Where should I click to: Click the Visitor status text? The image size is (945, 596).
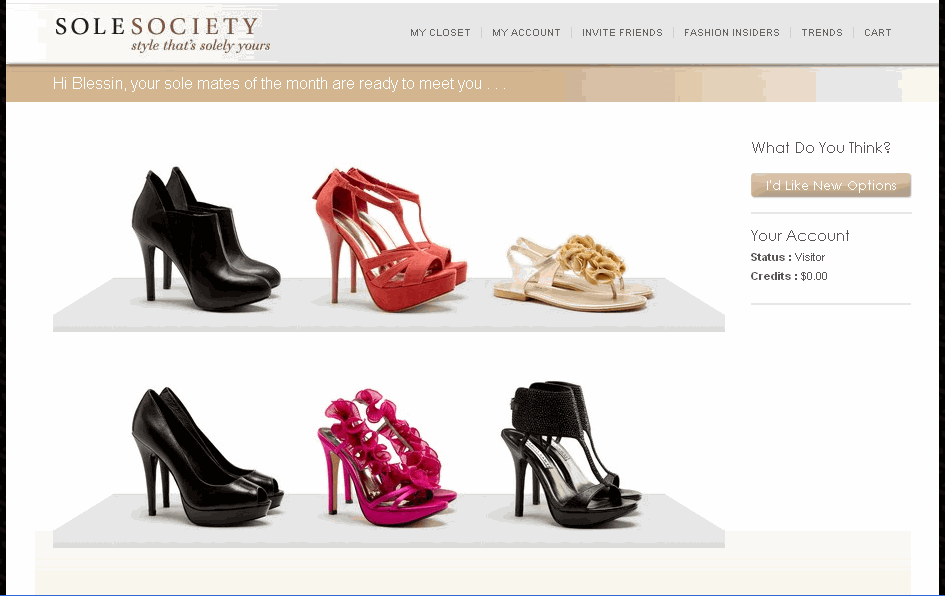pos(809,257)
